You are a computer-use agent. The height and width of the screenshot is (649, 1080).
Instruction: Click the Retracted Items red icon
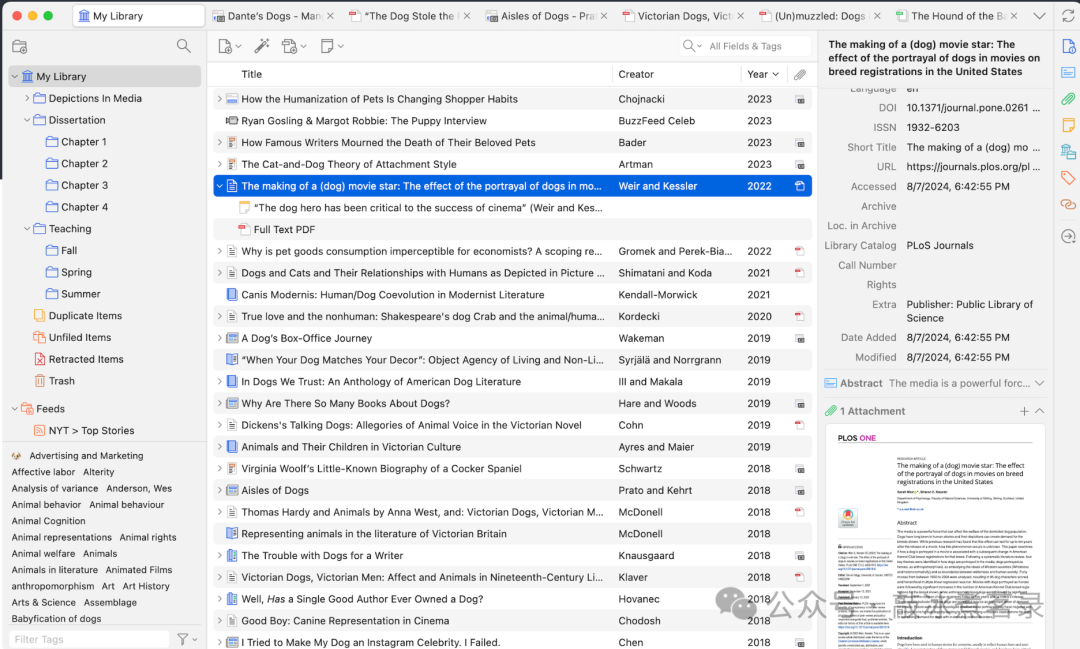(x=39, y=359)
